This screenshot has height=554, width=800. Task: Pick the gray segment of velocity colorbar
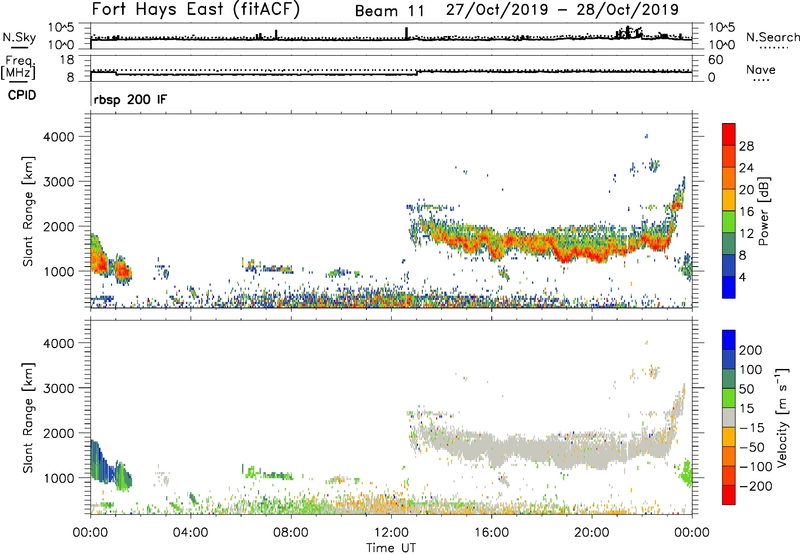click(729, 417)
